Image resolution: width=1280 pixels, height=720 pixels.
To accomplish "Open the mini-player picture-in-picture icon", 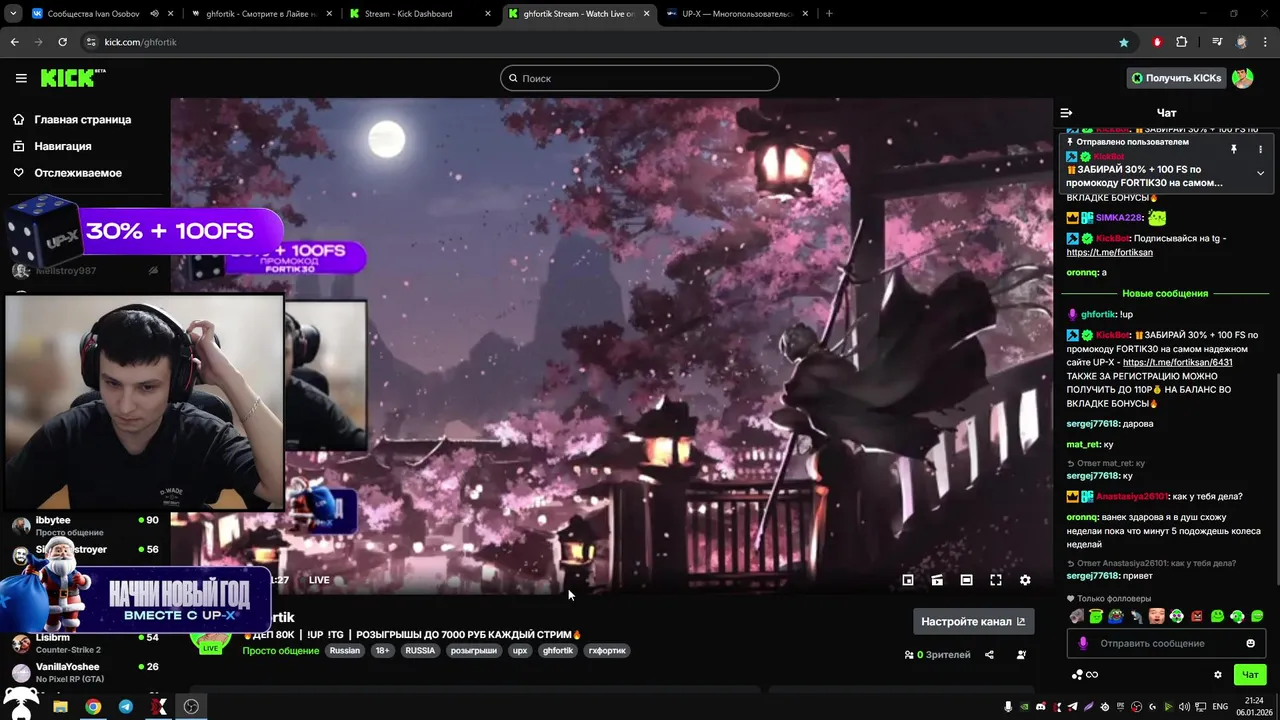I will (908, 580).
